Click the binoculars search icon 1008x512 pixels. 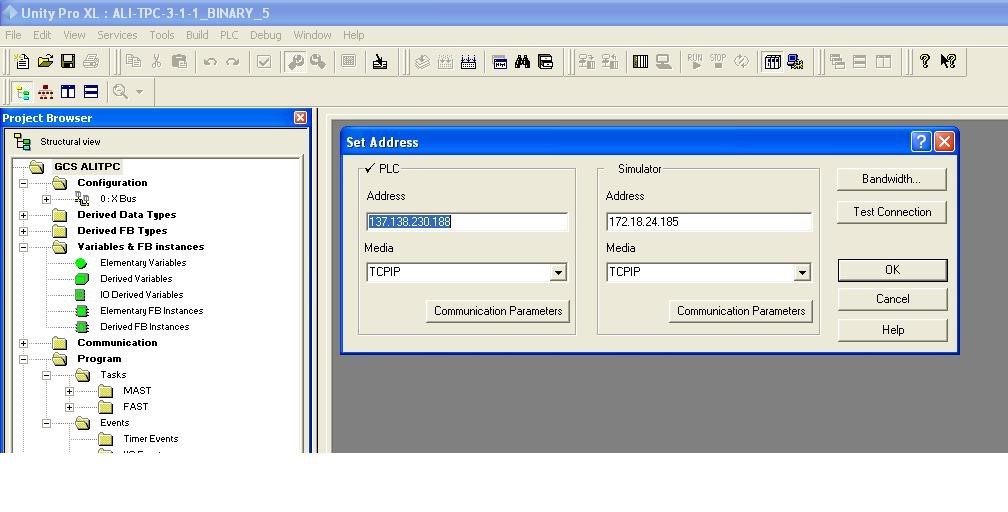[522, 62]
